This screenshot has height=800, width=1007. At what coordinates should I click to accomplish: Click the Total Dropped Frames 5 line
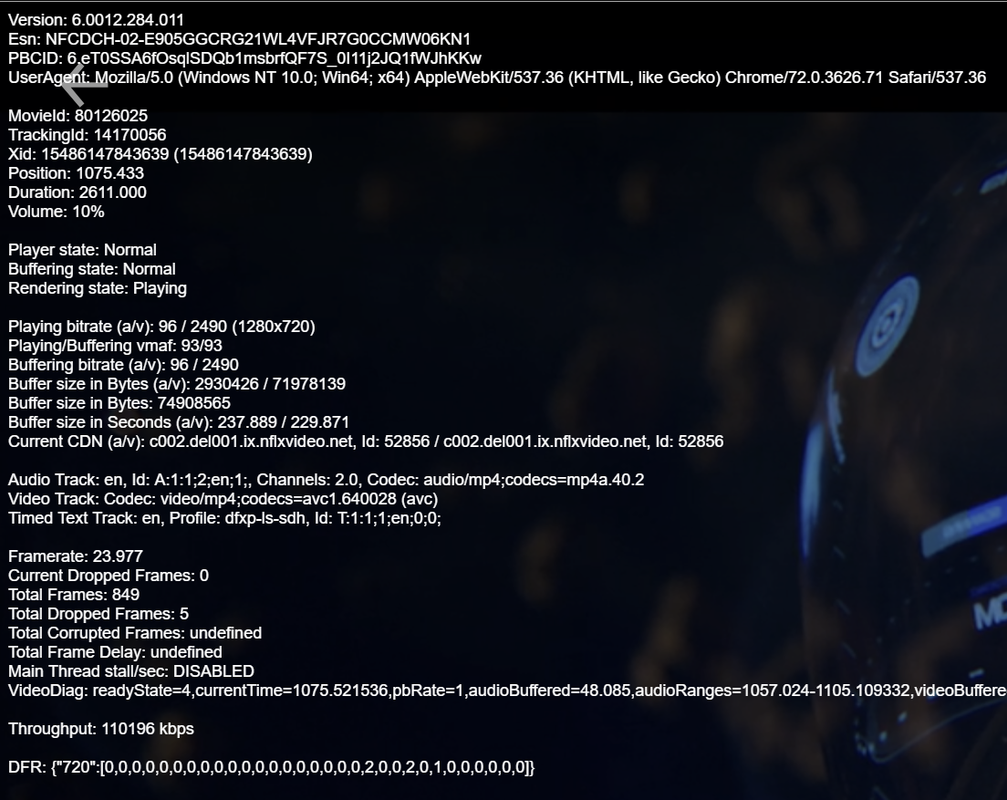coord(98,614)
